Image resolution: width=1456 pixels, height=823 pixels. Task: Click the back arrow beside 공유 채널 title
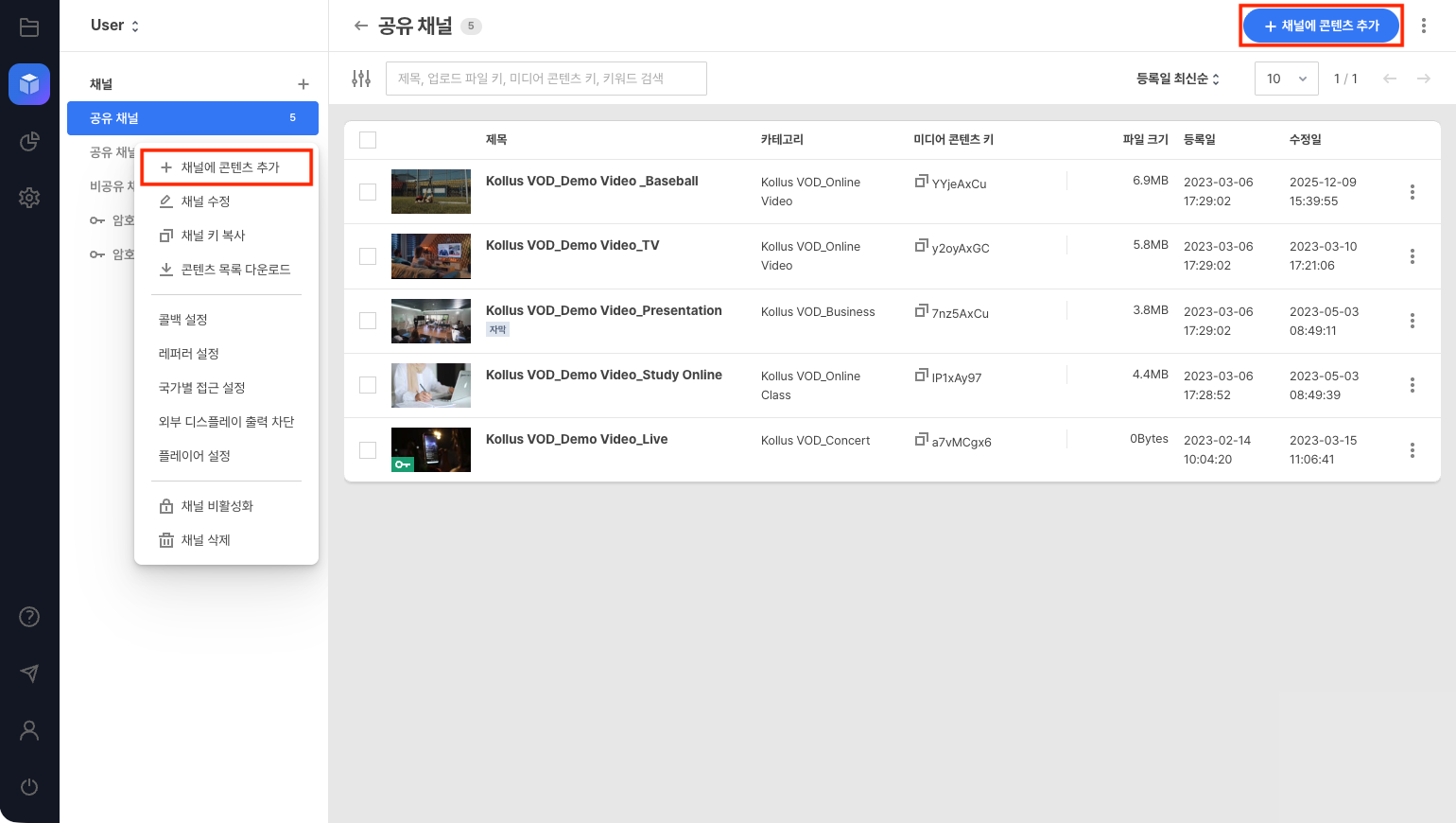point(360,26)
